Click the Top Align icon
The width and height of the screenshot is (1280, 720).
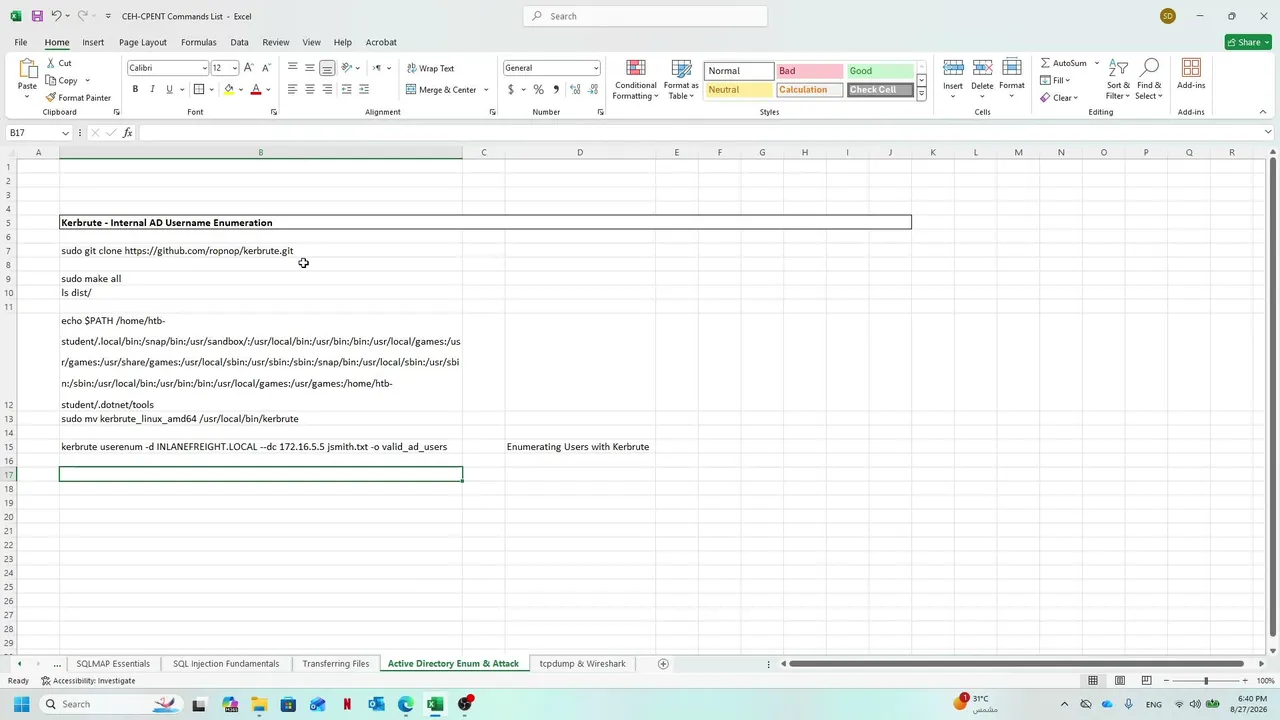292,68
